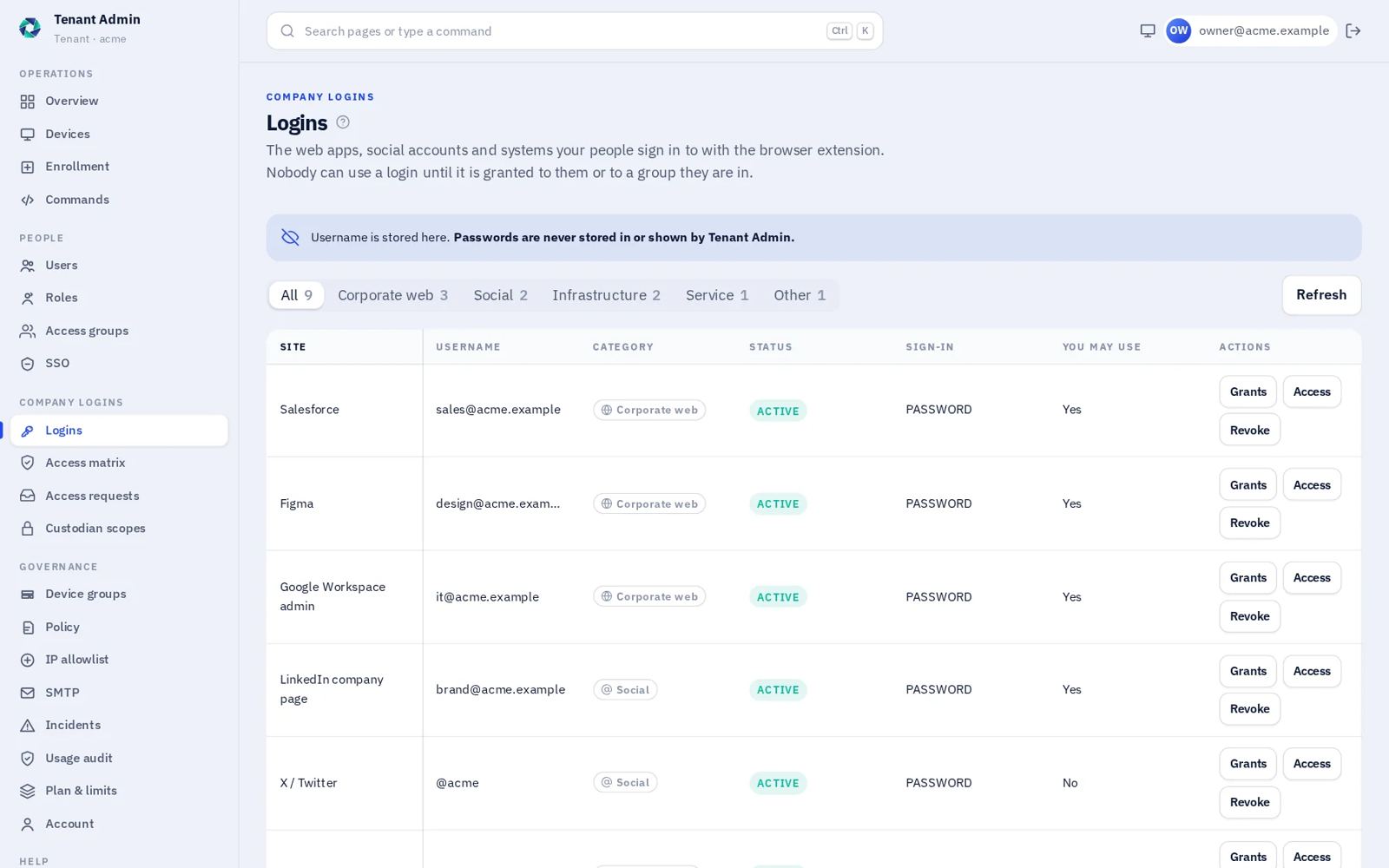Screen dimensions: 1389x868
Task: Revoke the Google Workspace admin login
Action: pyautogui.click(x=1249, y=616)
